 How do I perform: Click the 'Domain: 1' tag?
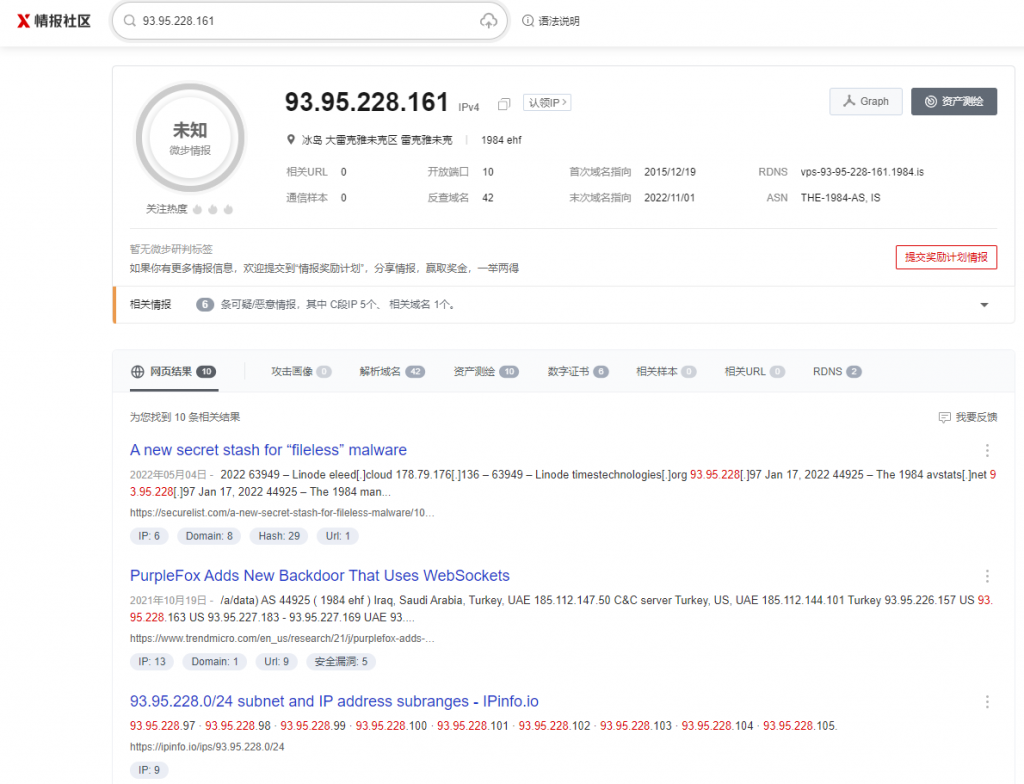[x=214, y=662]
